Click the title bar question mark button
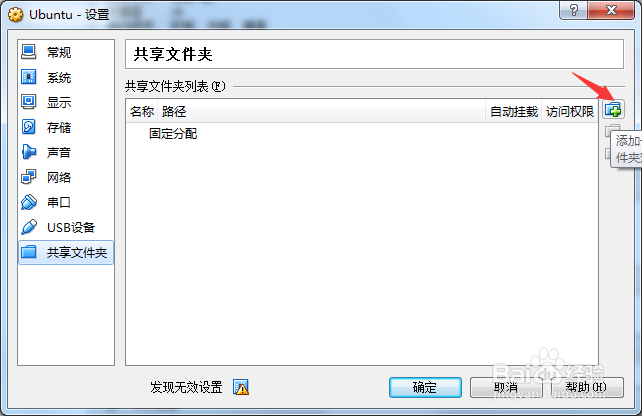 pos(573,10)
